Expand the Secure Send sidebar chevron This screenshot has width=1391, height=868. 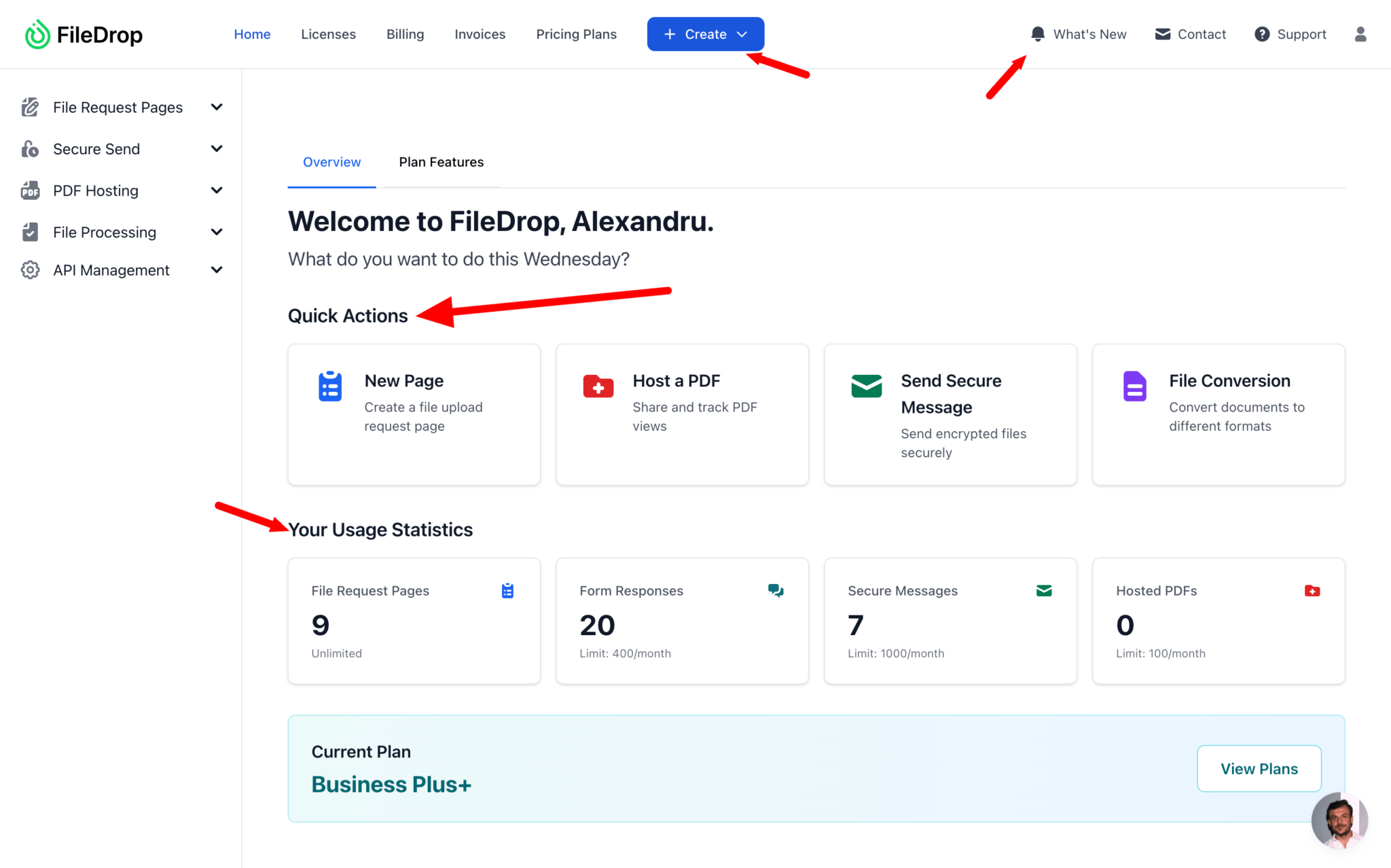coord(217,149)
